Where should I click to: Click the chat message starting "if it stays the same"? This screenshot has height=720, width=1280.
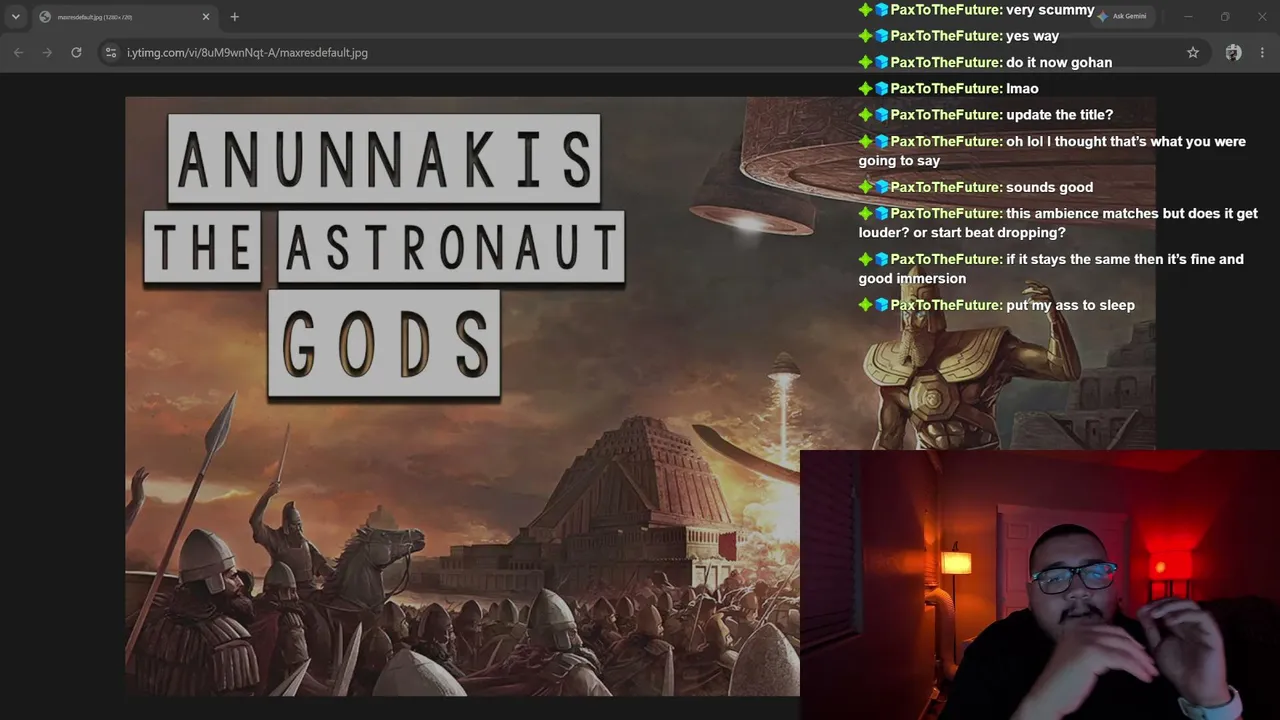point(1051,269)
